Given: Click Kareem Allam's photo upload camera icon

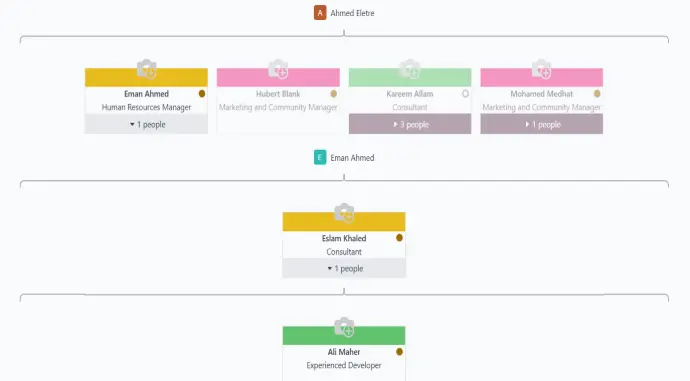Looking at the screenshot, I should [410, 69].
